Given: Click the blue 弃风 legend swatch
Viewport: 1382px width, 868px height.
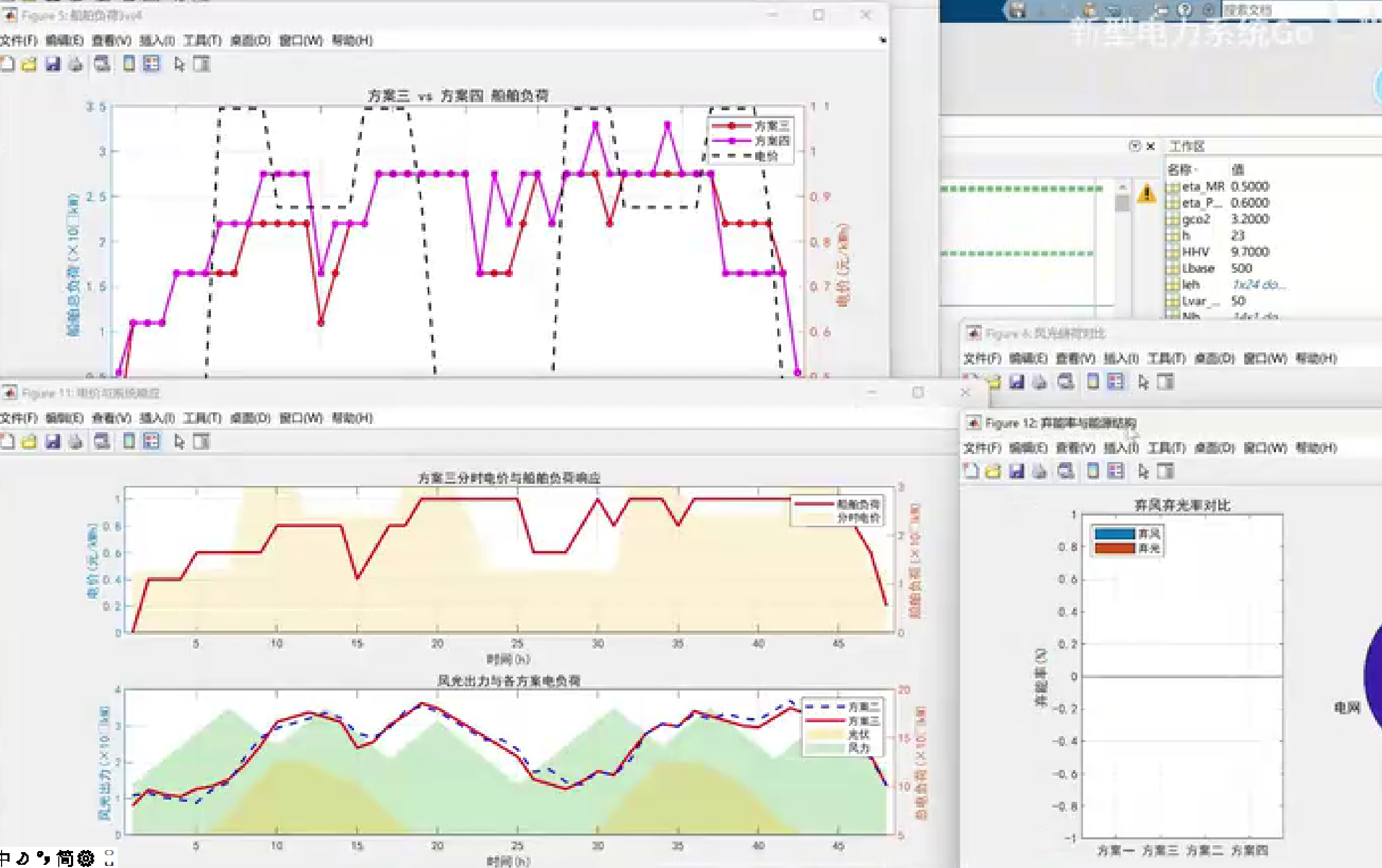Looking at the screenshot, I should coord(1114,534).
